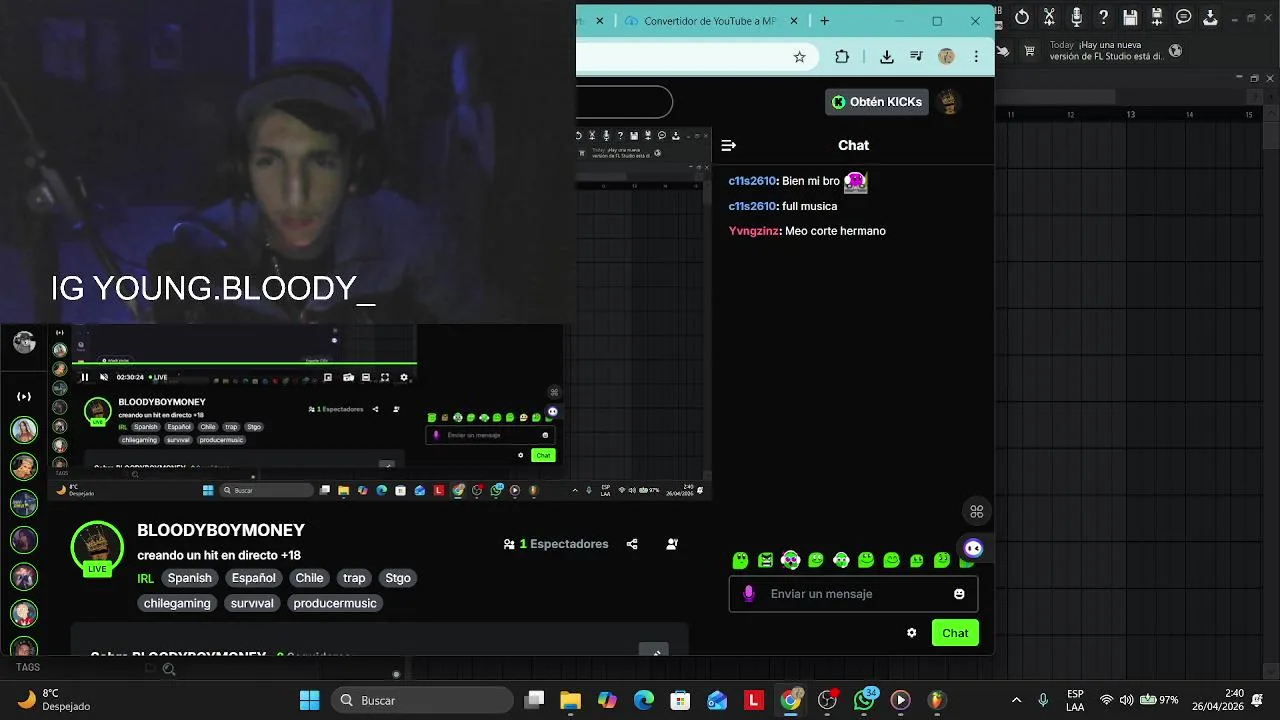1280x720 pixels.
Task: Open Chrome downloads icon
Action: pyautogui.click(x=886, y=57)
